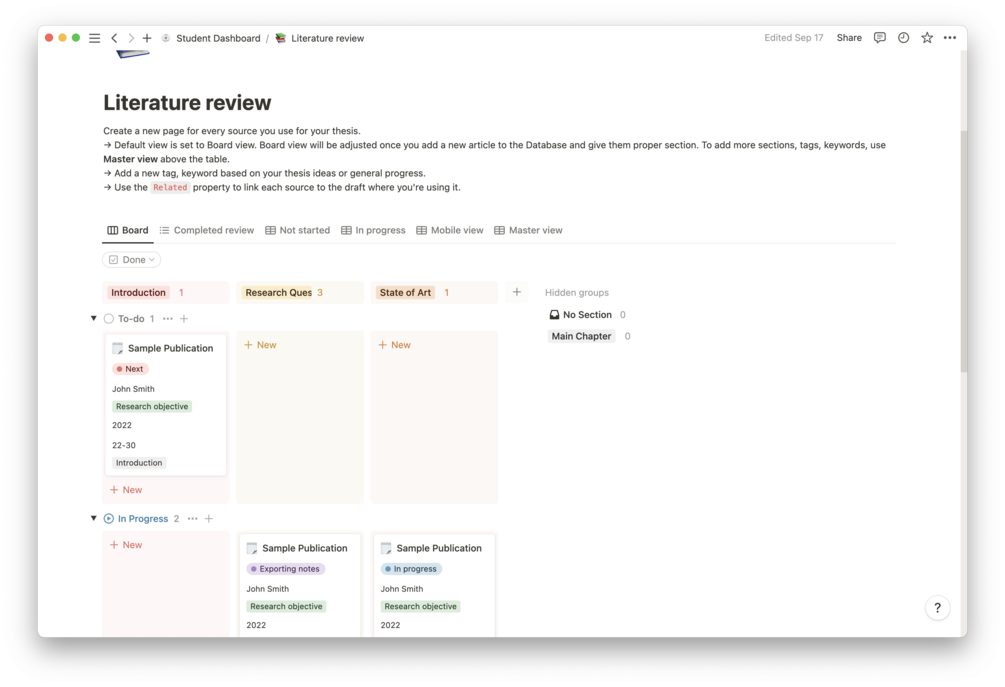Viewport: 1005px width, 687px height.
Task: Open the comments speech bubble icon
Action: click(x=879, y=38)
